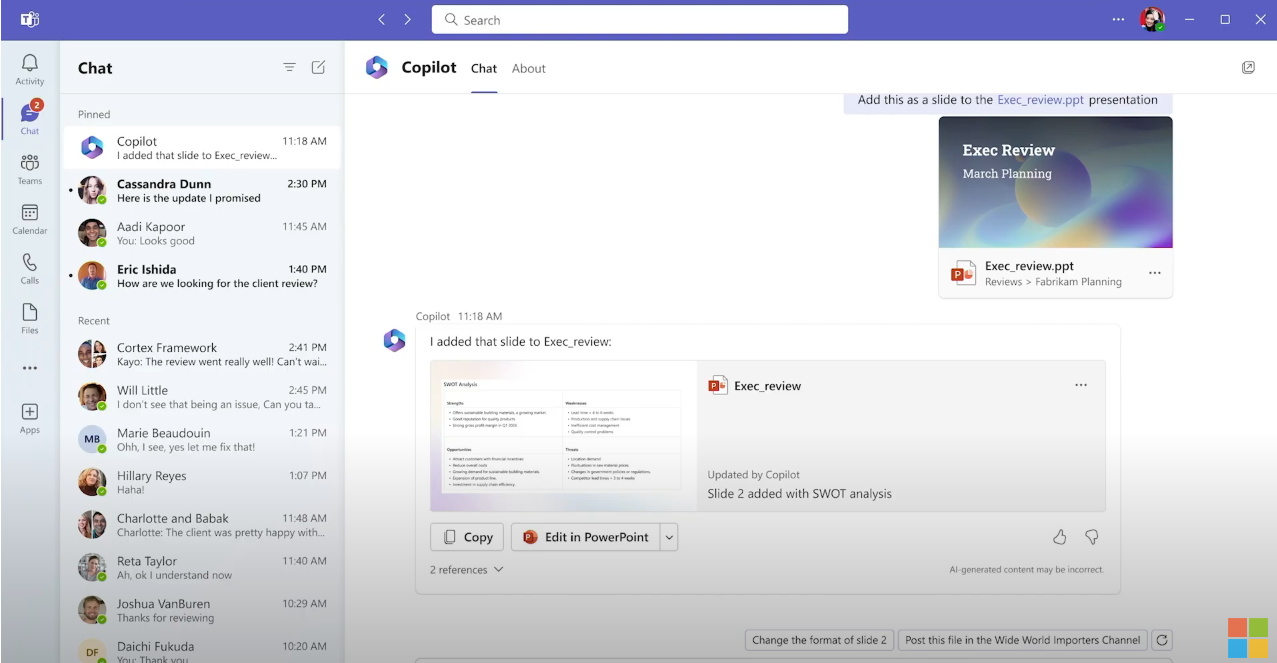Pop out the Copilot chat window

(x=1248, y=67)
